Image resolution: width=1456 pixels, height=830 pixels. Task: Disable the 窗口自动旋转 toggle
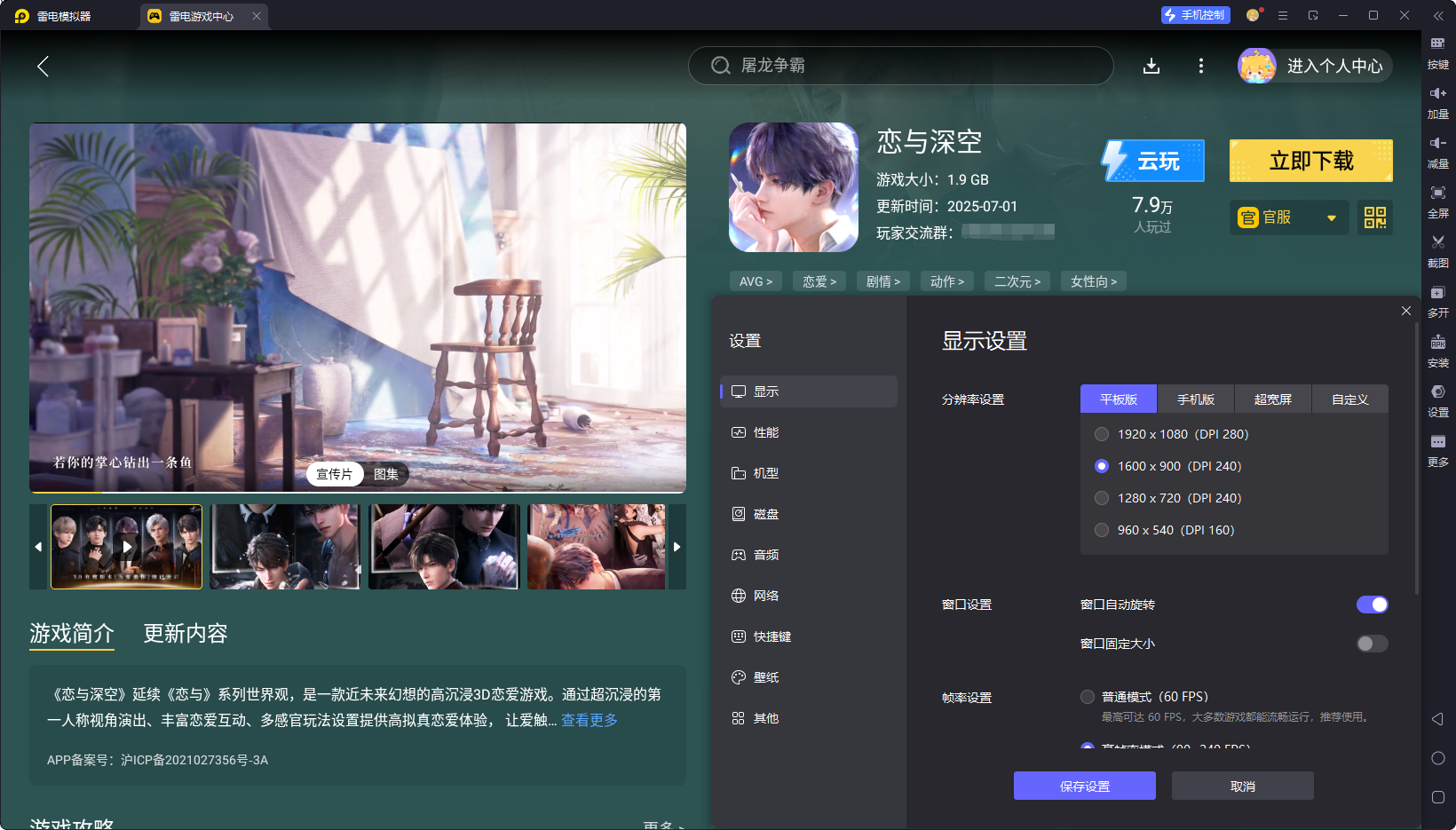pyautogui.click(x=1373, y=605)
